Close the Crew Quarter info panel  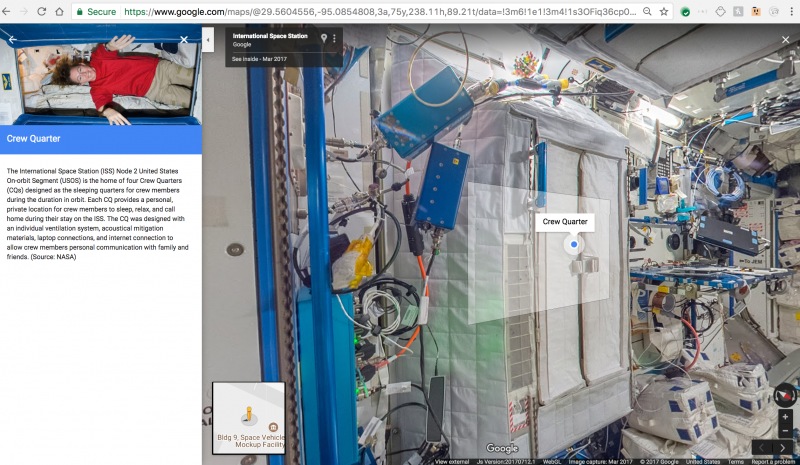coord(184,40)
